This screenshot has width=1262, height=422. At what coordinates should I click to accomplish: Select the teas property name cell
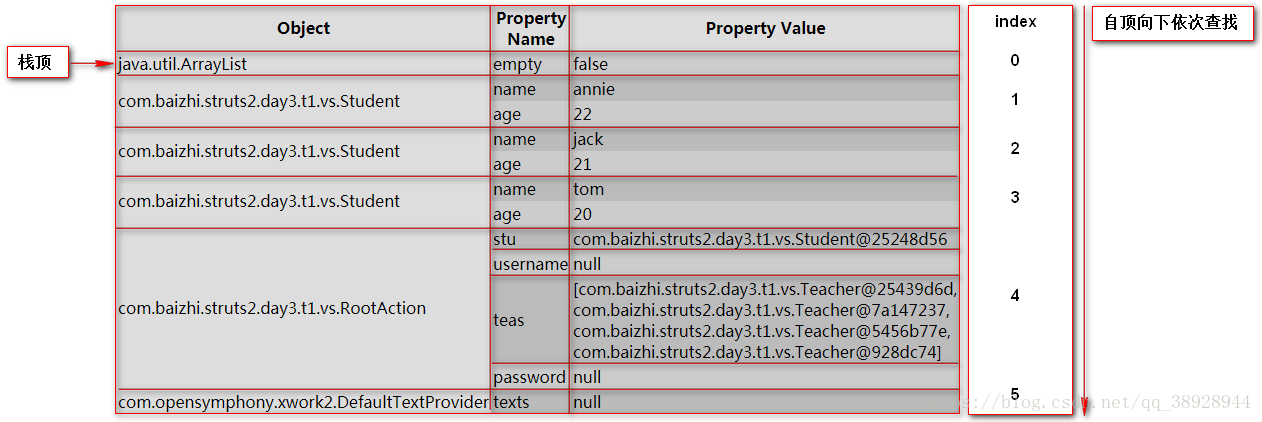point(509,320)
